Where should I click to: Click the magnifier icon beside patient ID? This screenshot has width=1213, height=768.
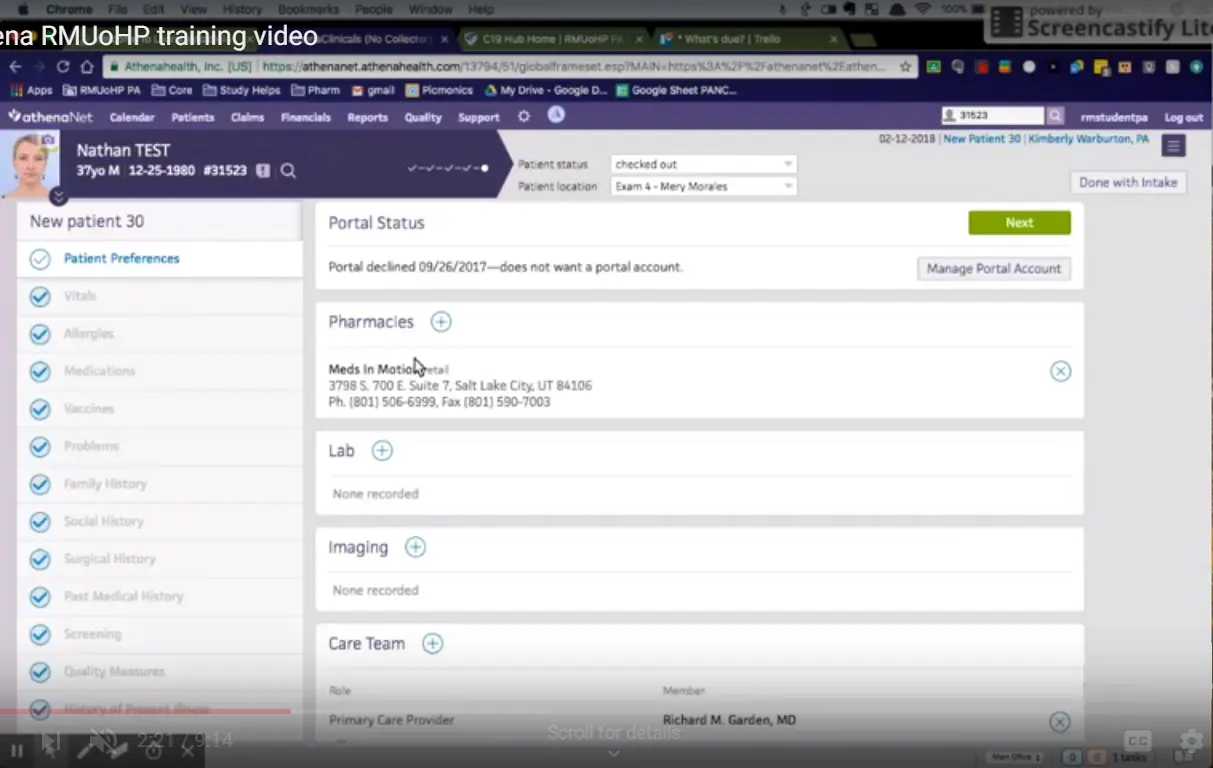pos(288,171)
